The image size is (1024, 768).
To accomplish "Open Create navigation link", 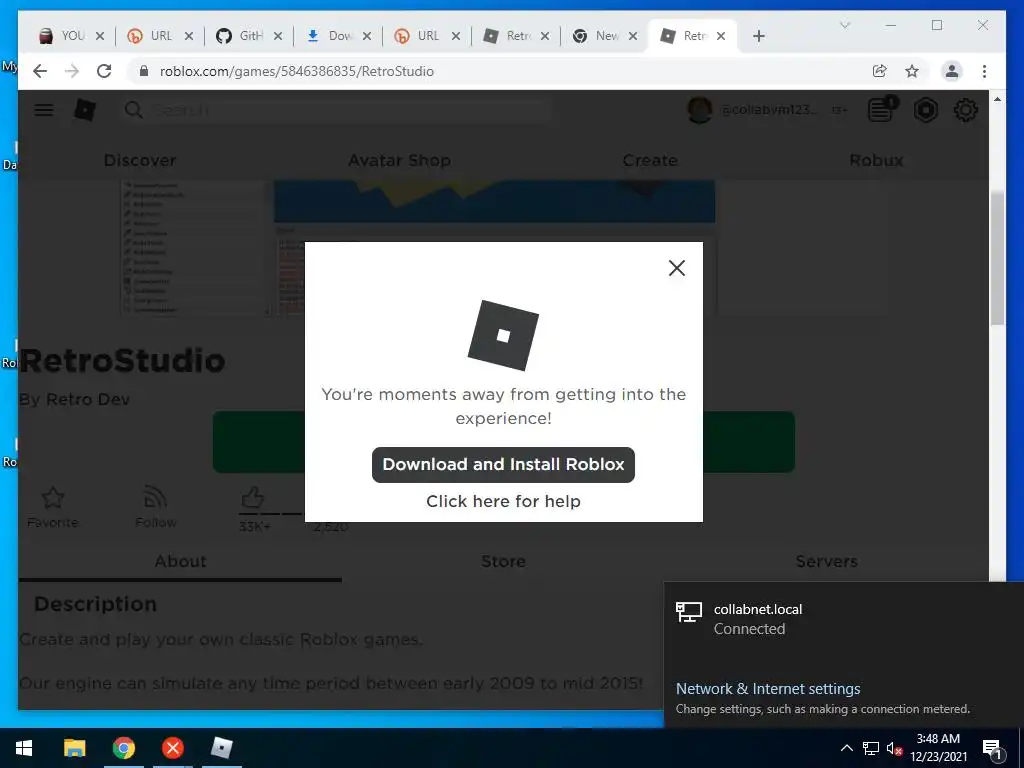I will click(650, 160).
